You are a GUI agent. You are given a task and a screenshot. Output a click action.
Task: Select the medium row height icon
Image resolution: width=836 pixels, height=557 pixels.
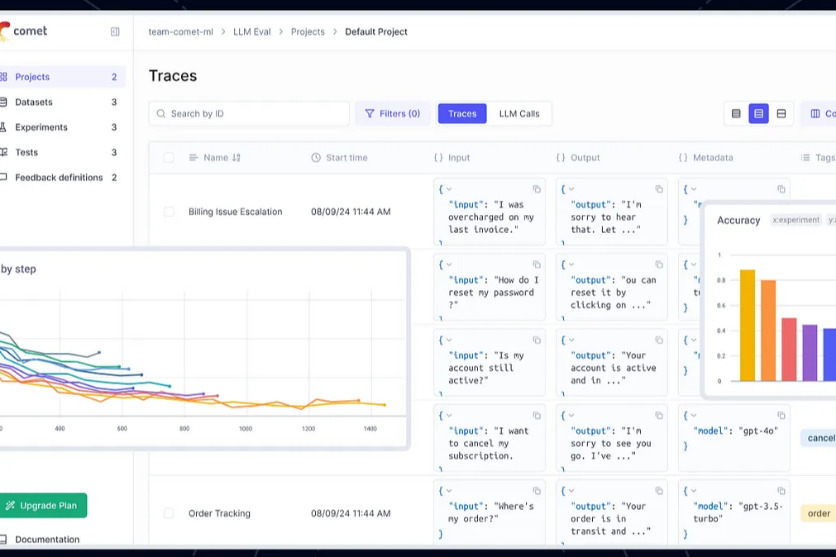point(759,114)
